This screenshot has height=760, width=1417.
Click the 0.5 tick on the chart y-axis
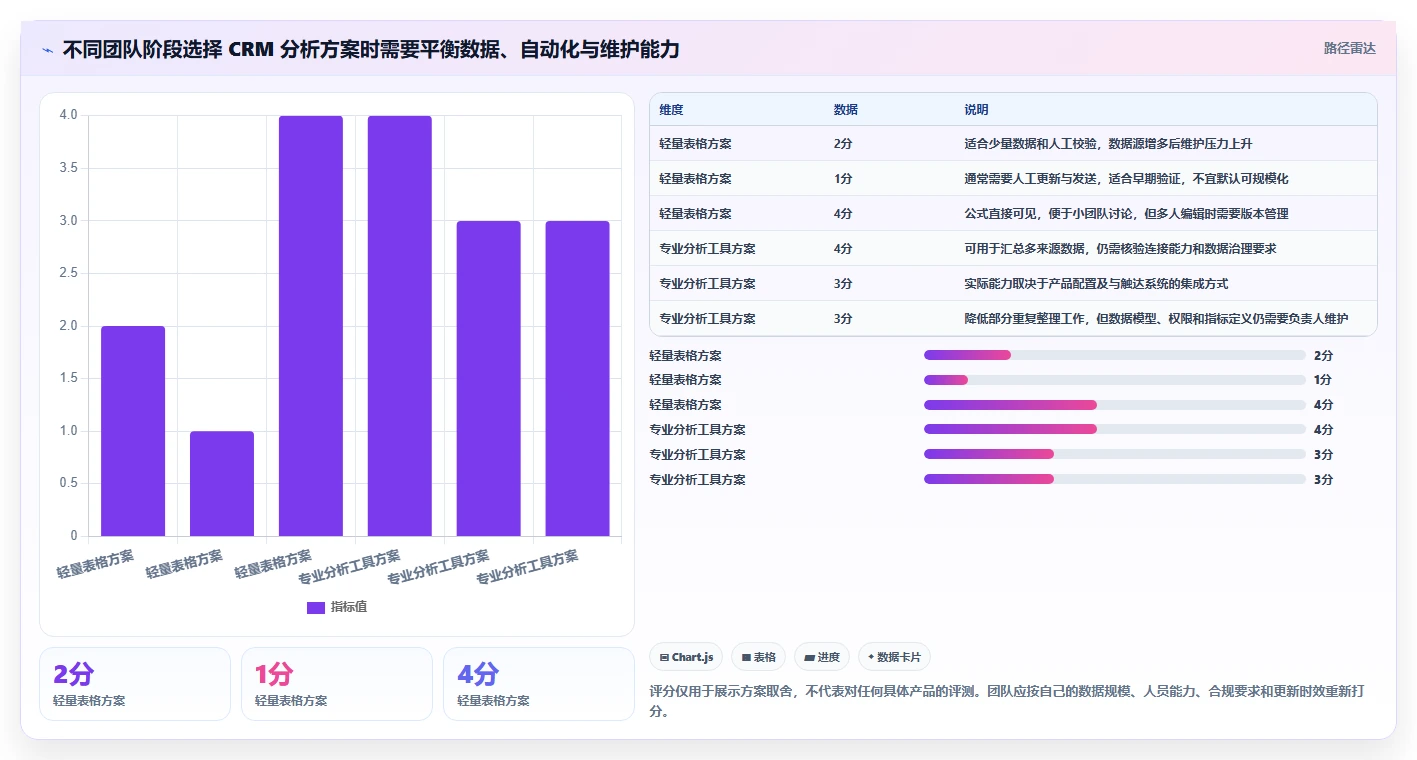pyautogui.click(x=68, y=483)
